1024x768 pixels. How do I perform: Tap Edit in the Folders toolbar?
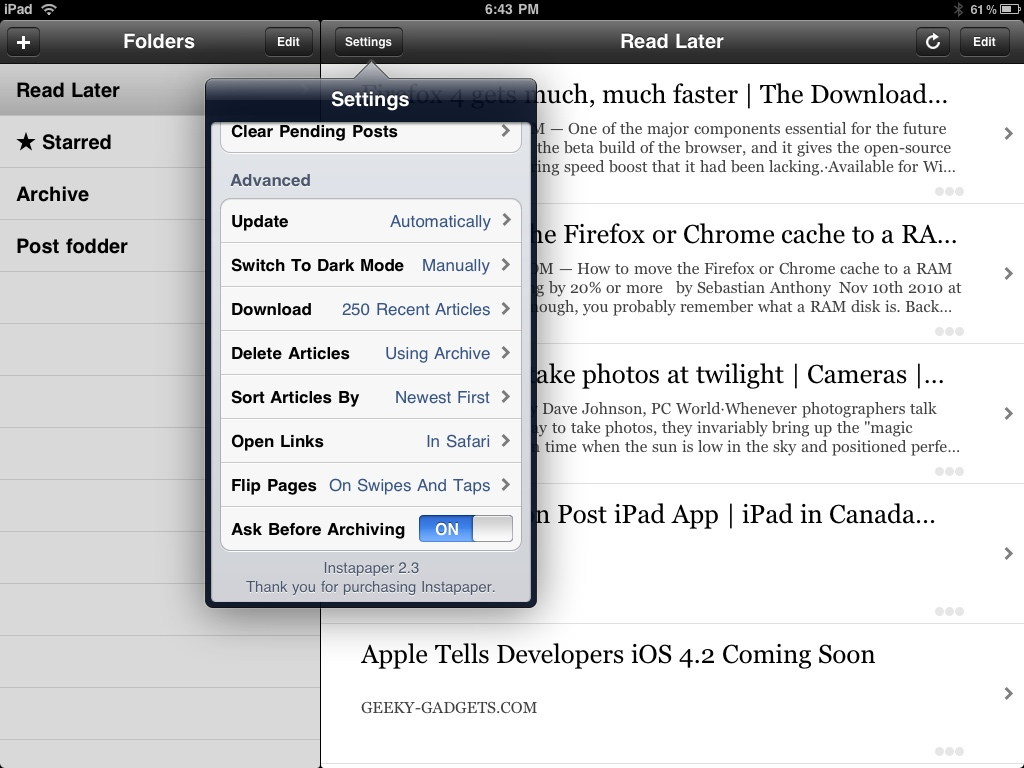(x=288, y=42)
